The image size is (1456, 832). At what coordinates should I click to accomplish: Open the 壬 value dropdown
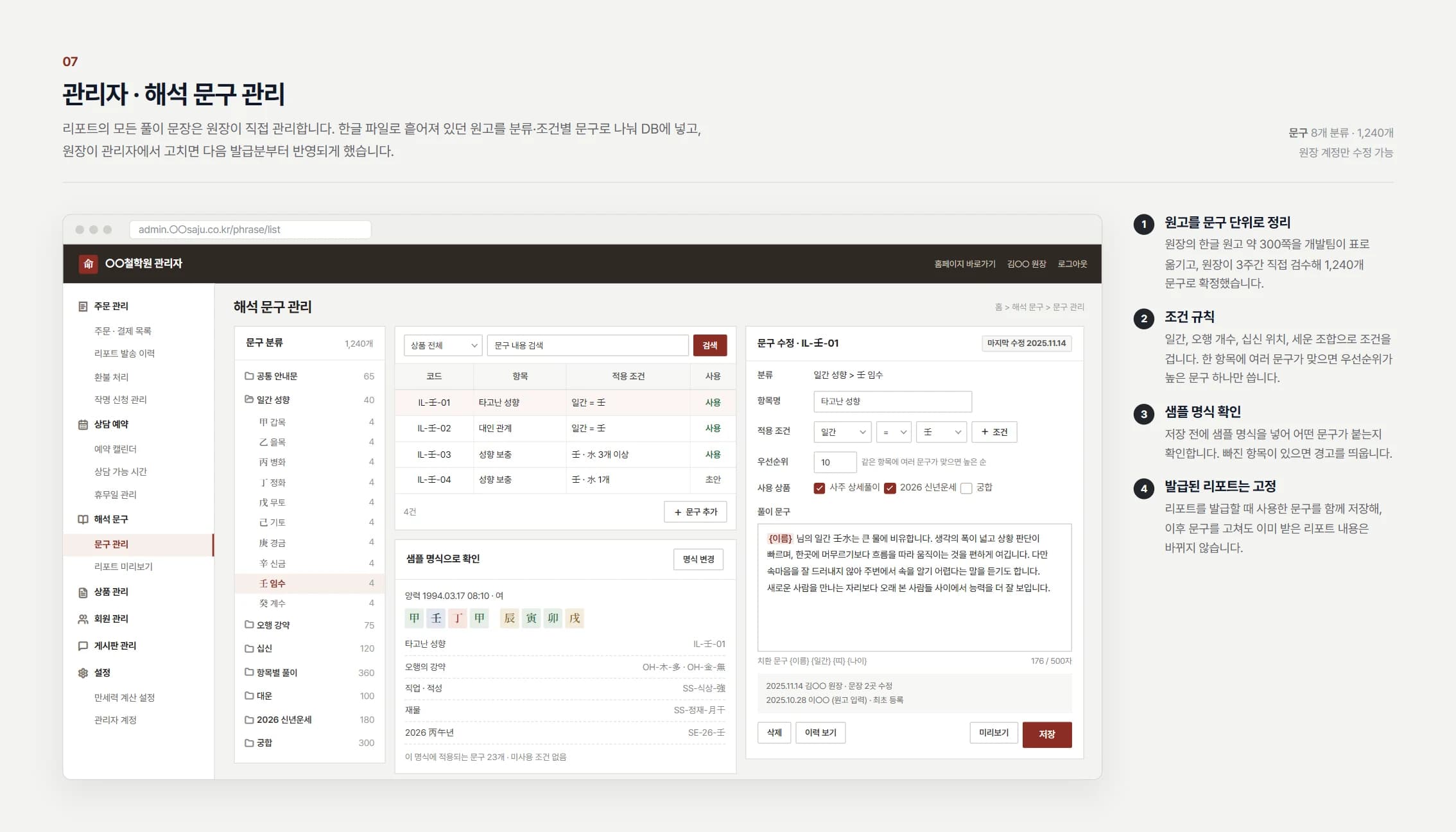[x=942, y=432]
